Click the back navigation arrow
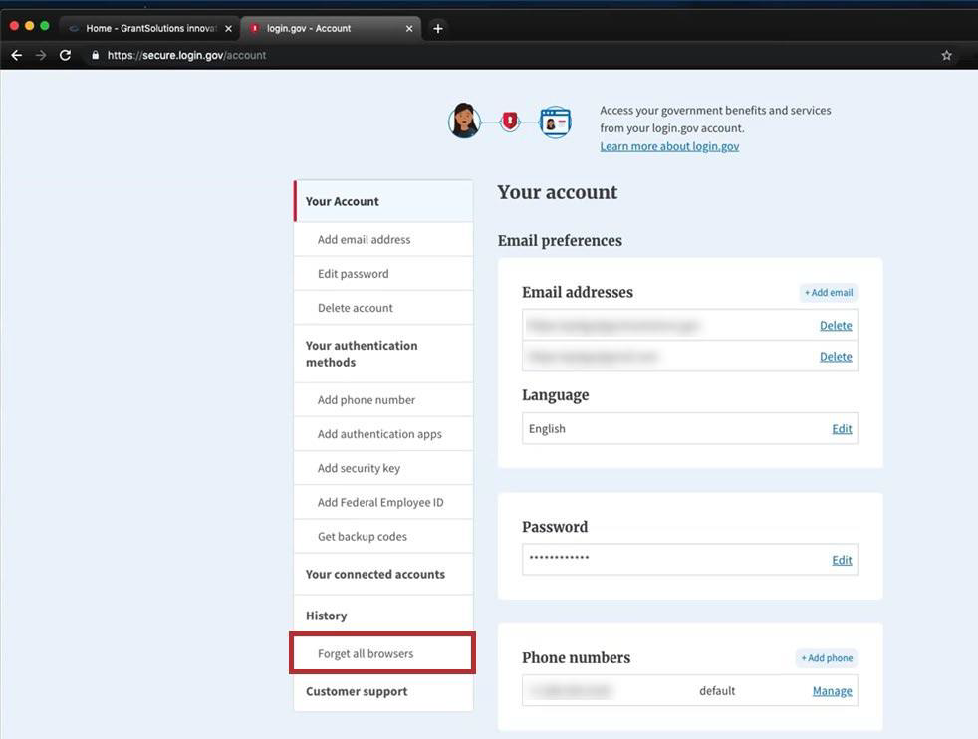978x739 pixels. pyautogui.click(x=16, y=55)
